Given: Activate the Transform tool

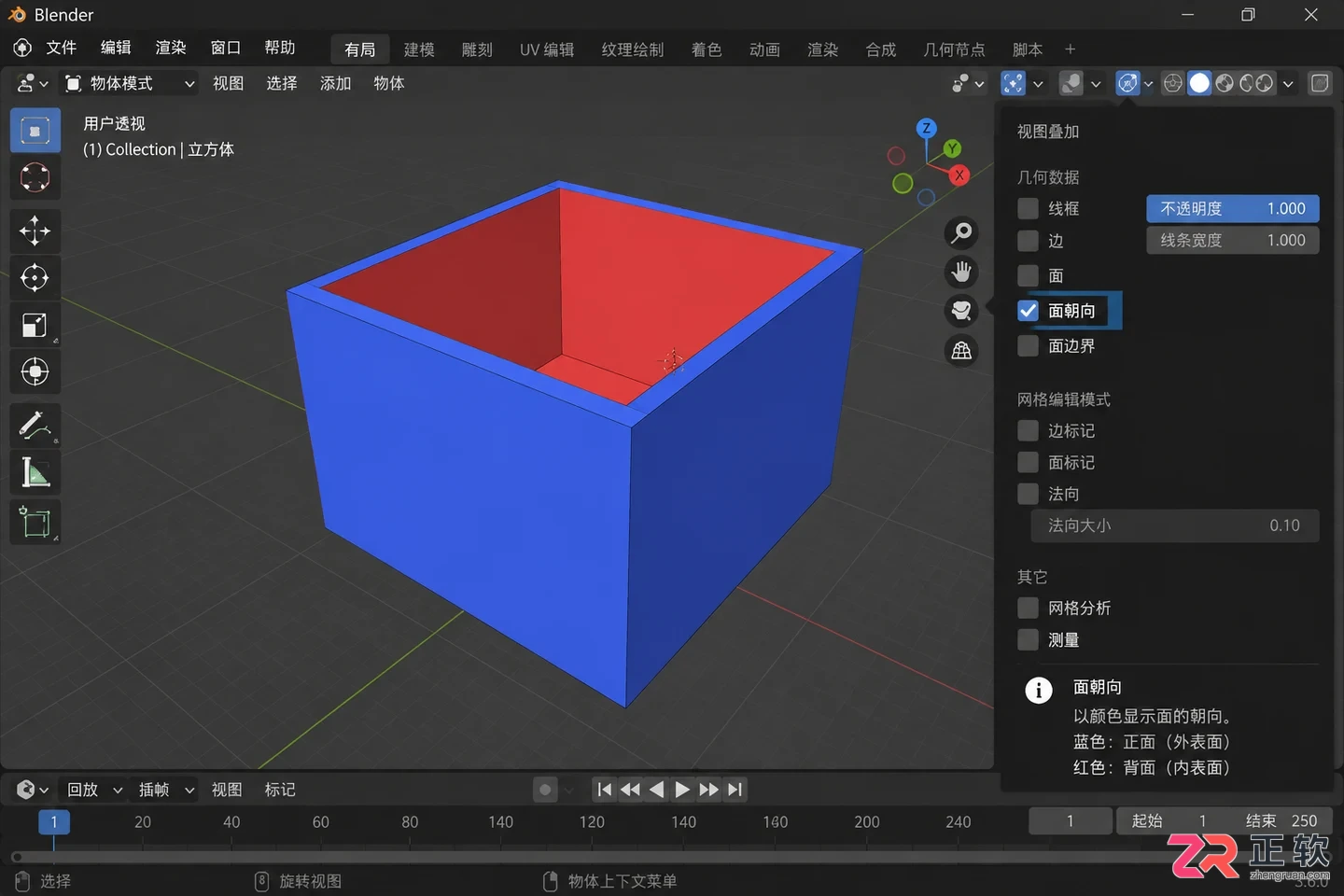Looking at the screenshot, I should [x=35, y=371].
